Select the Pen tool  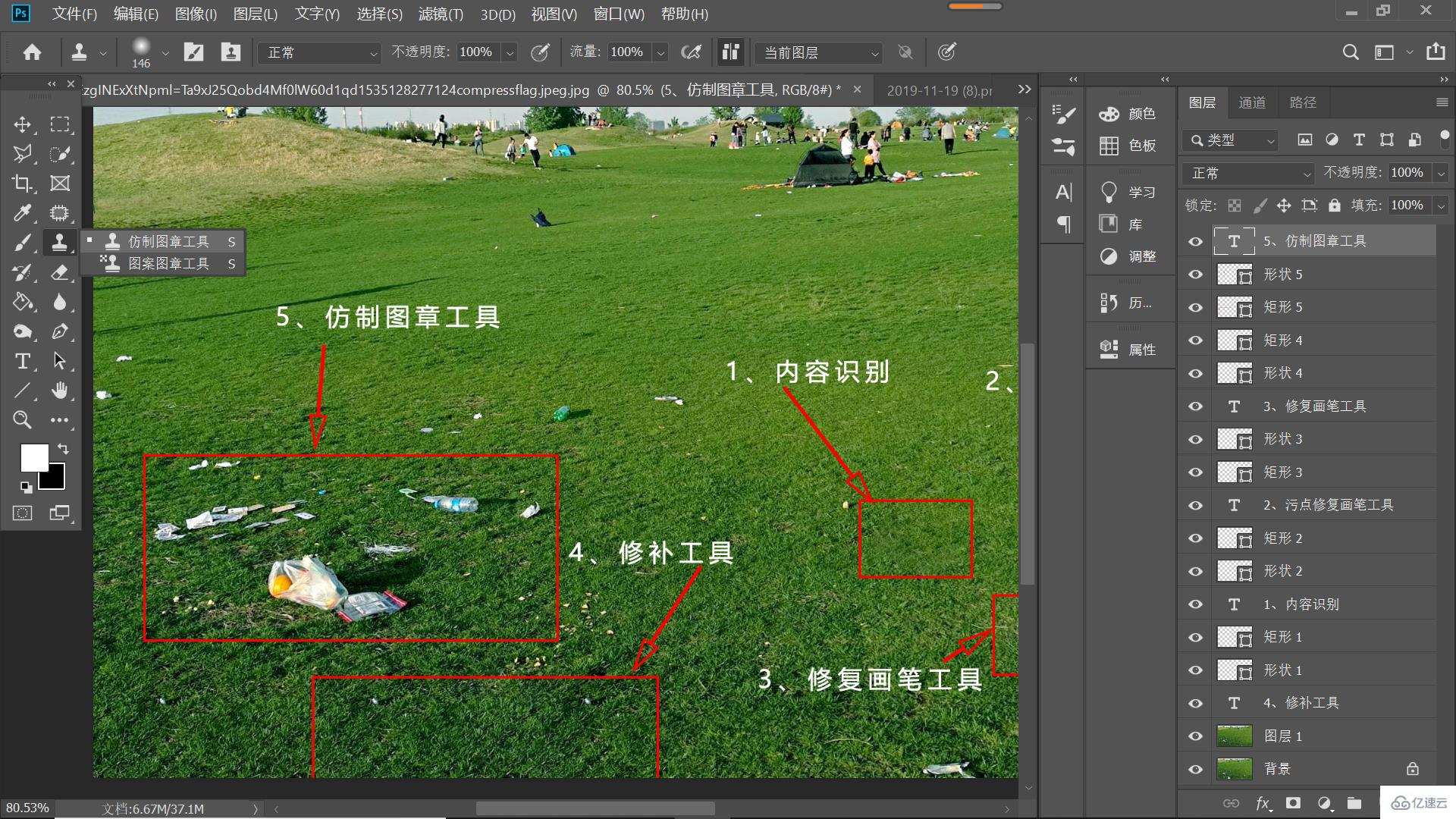[x=60, y=331]
